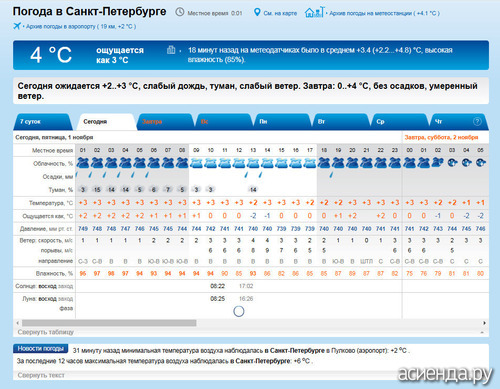Click the rain drop icon at hour 14
This screenshot has width=500, height=389.
click(x=260, y=175)
